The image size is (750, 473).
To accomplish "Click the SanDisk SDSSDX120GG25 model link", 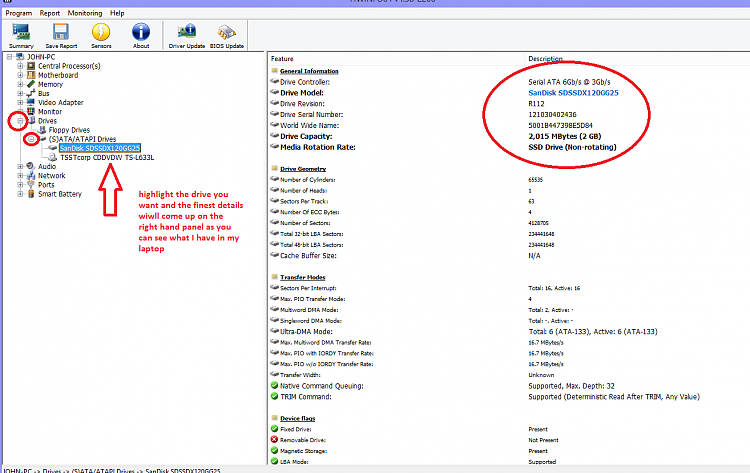I will coord(573,93).
